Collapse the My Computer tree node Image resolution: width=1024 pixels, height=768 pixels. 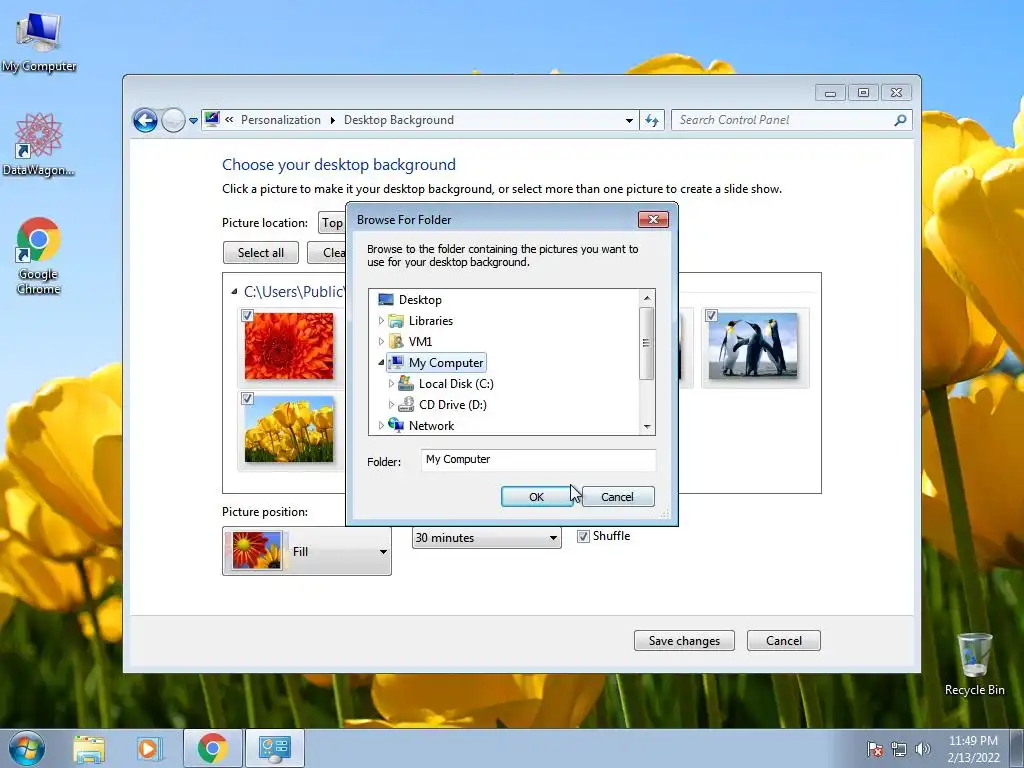pos(381,362)
